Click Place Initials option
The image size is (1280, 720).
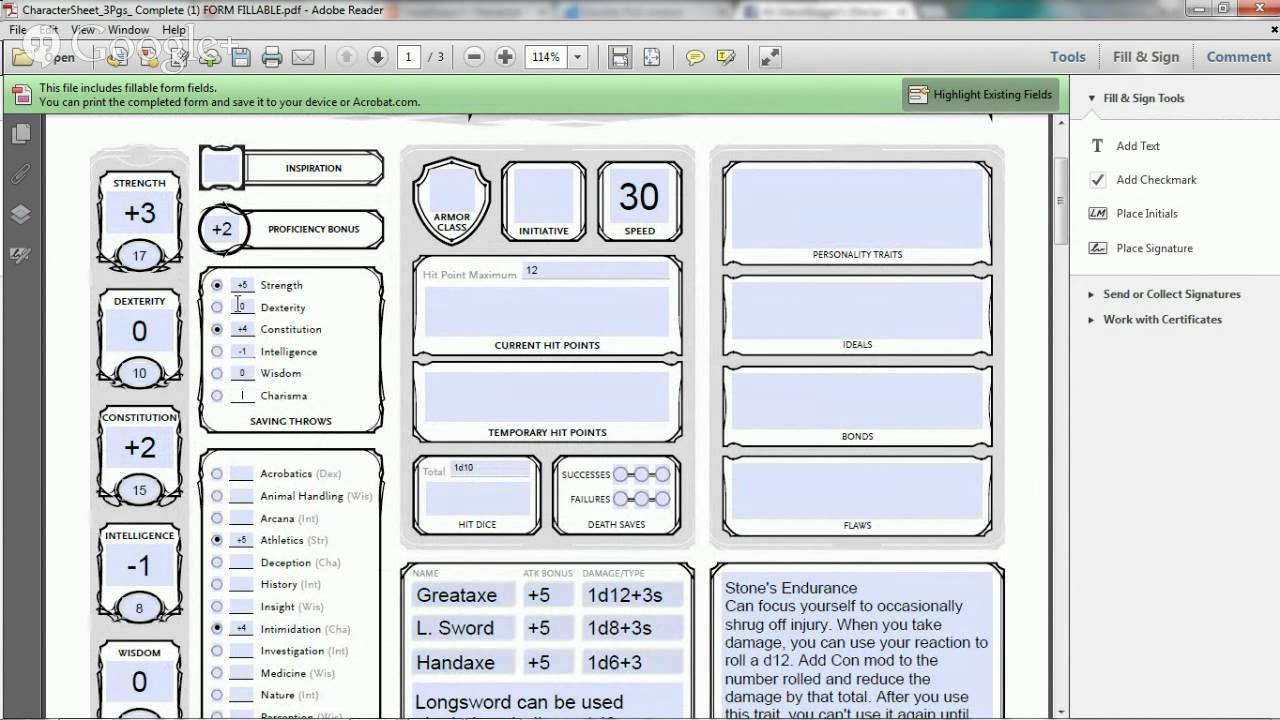[1134, 213]
